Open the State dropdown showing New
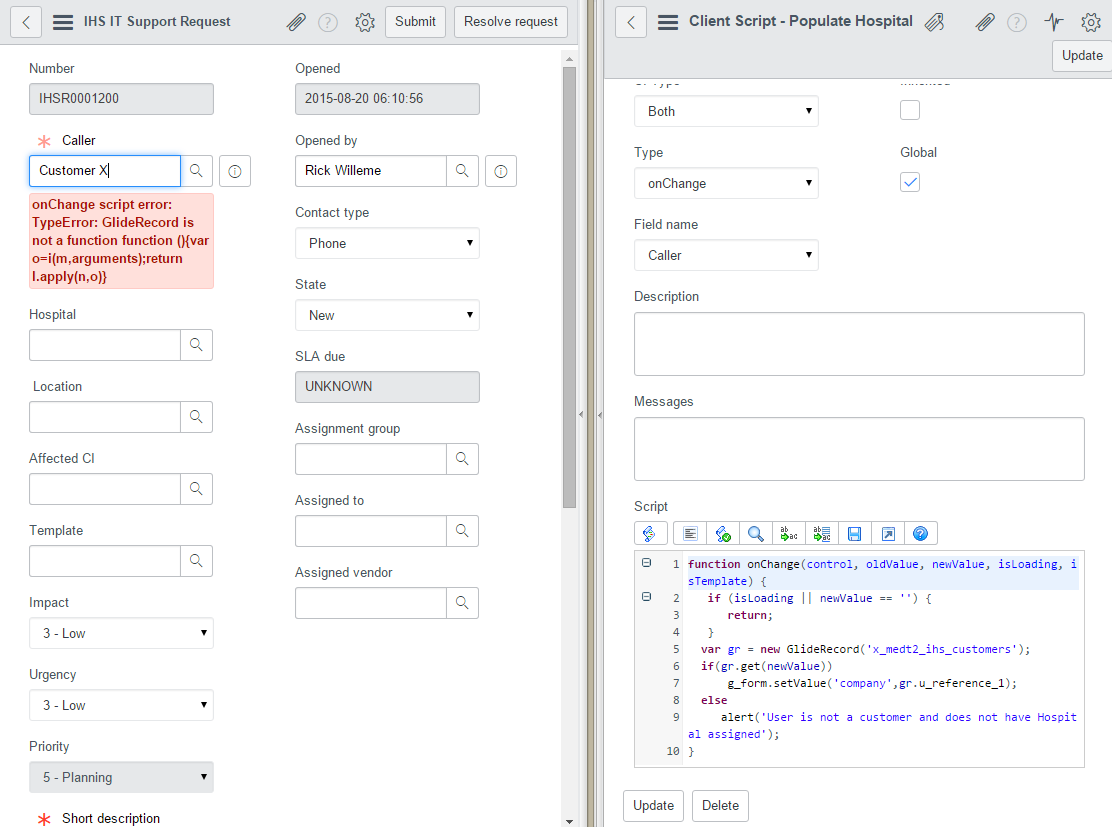Image resolution: width=1112 pixels, height=827 pixels. click(387, 315)
